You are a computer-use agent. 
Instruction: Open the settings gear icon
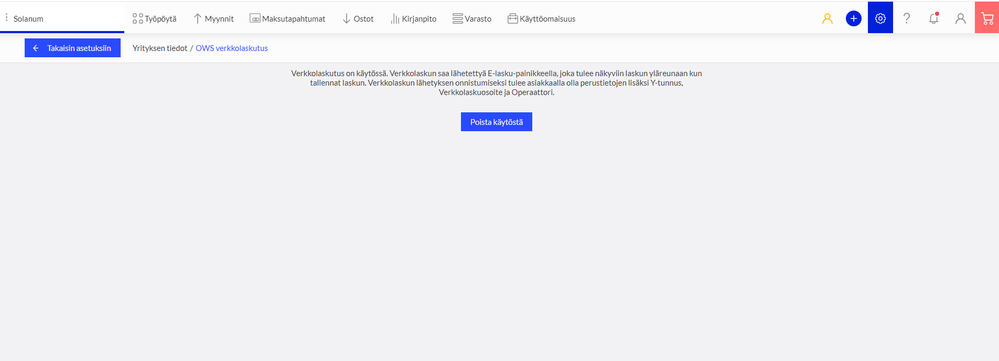coord(880,18)
